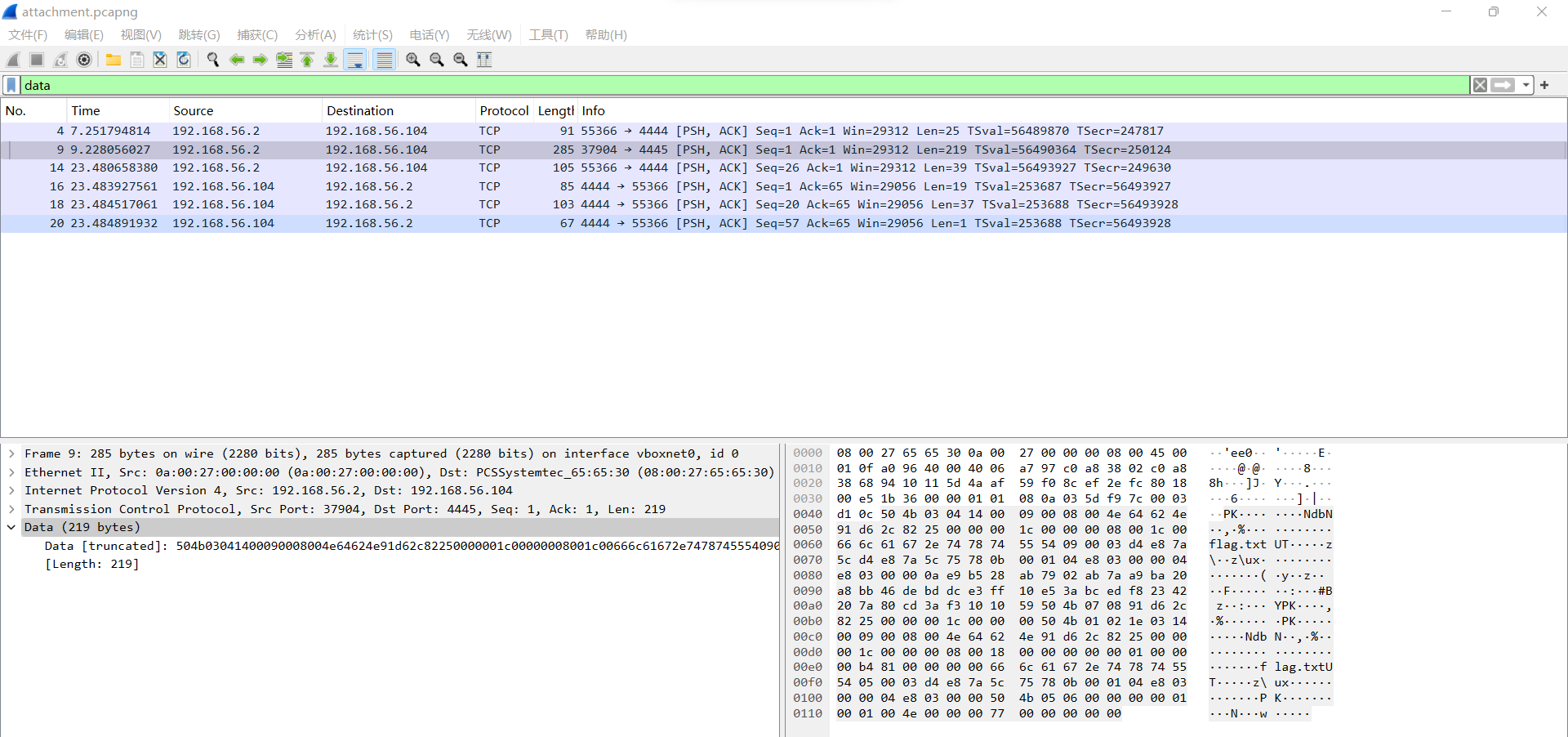Go to a specific packet icon
Viewport: 1568px width, 737px height.
(x=284, y=60)
